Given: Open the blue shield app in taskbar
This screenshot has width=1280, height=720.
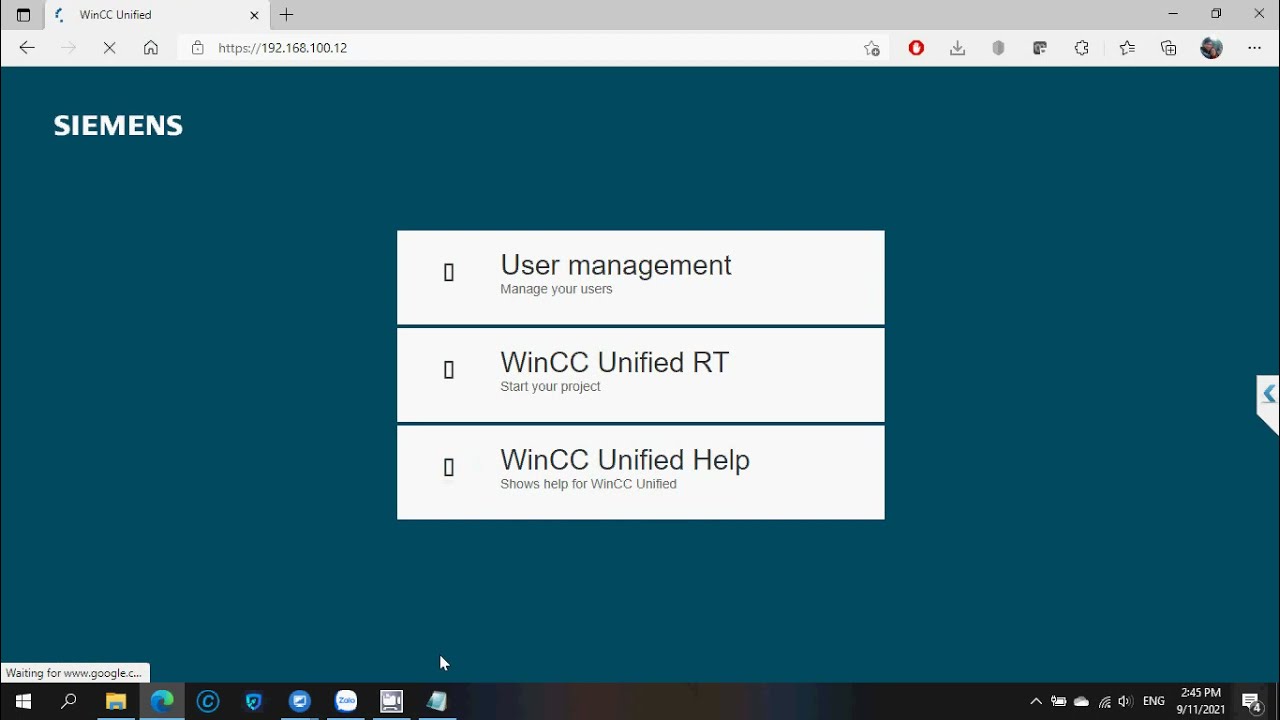Looking at the screenshot, I should pyautogui.click(x=254, y=701).
